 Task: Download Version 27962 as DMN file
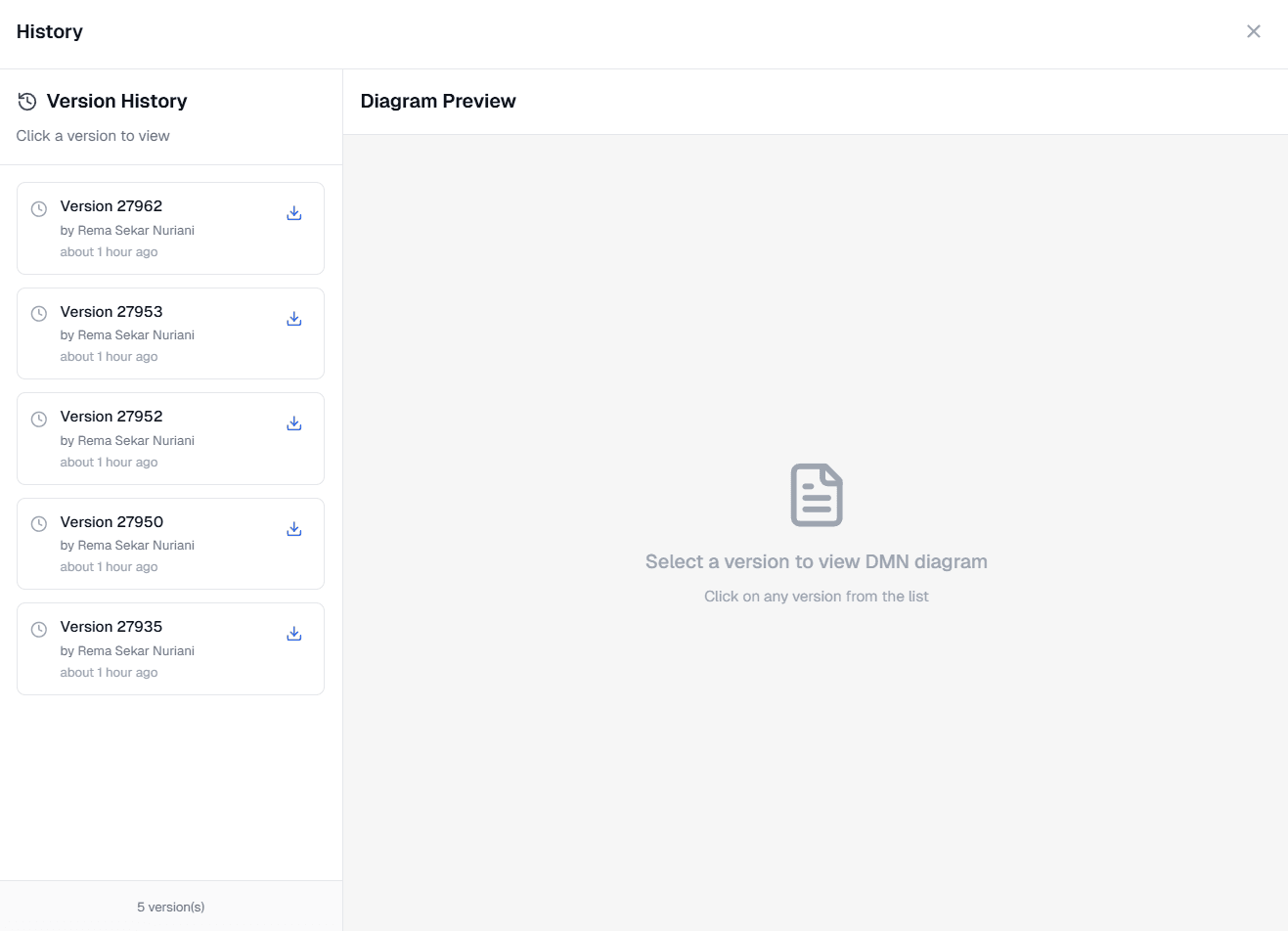pos(293,212)
